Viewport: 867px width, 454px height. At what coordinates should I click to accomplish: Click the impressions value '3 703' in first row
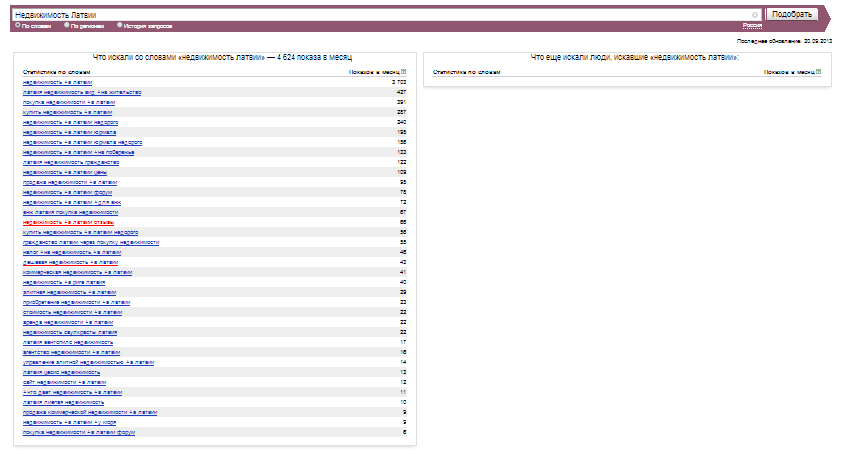click(x=399, y=82)
